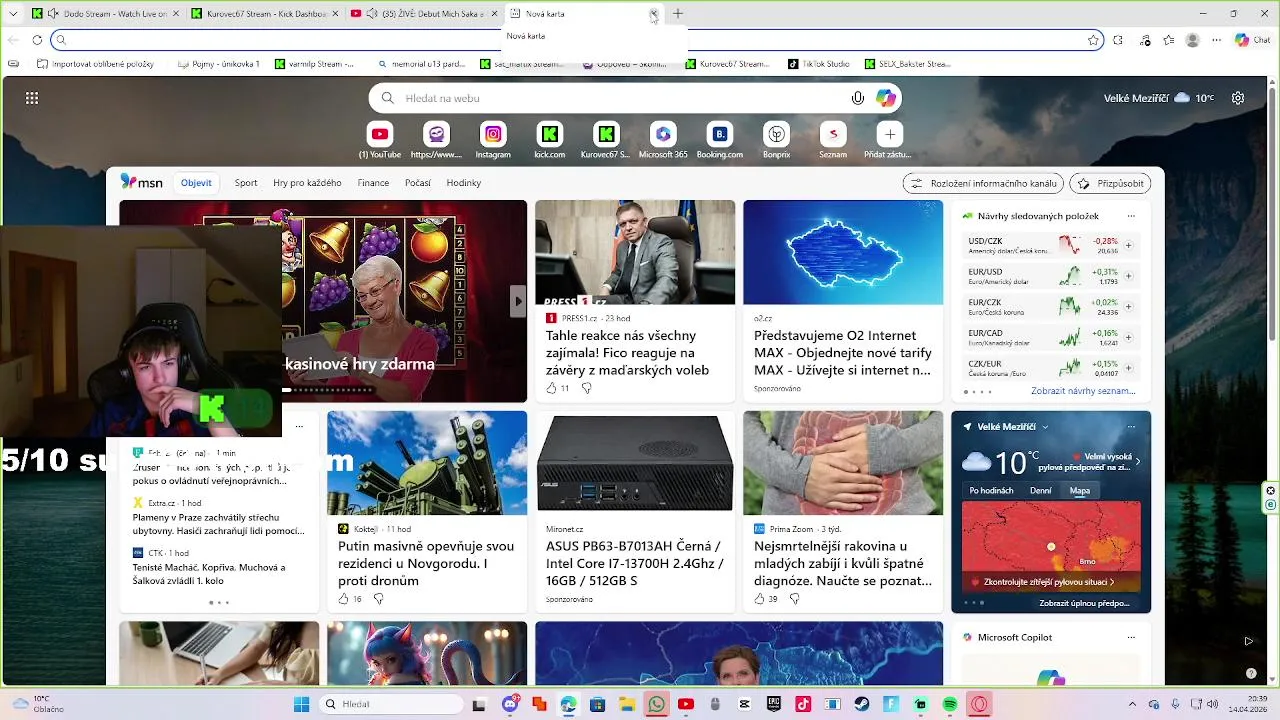
Task: Open the kick.com quick link tile
Action: click(549, 134)
